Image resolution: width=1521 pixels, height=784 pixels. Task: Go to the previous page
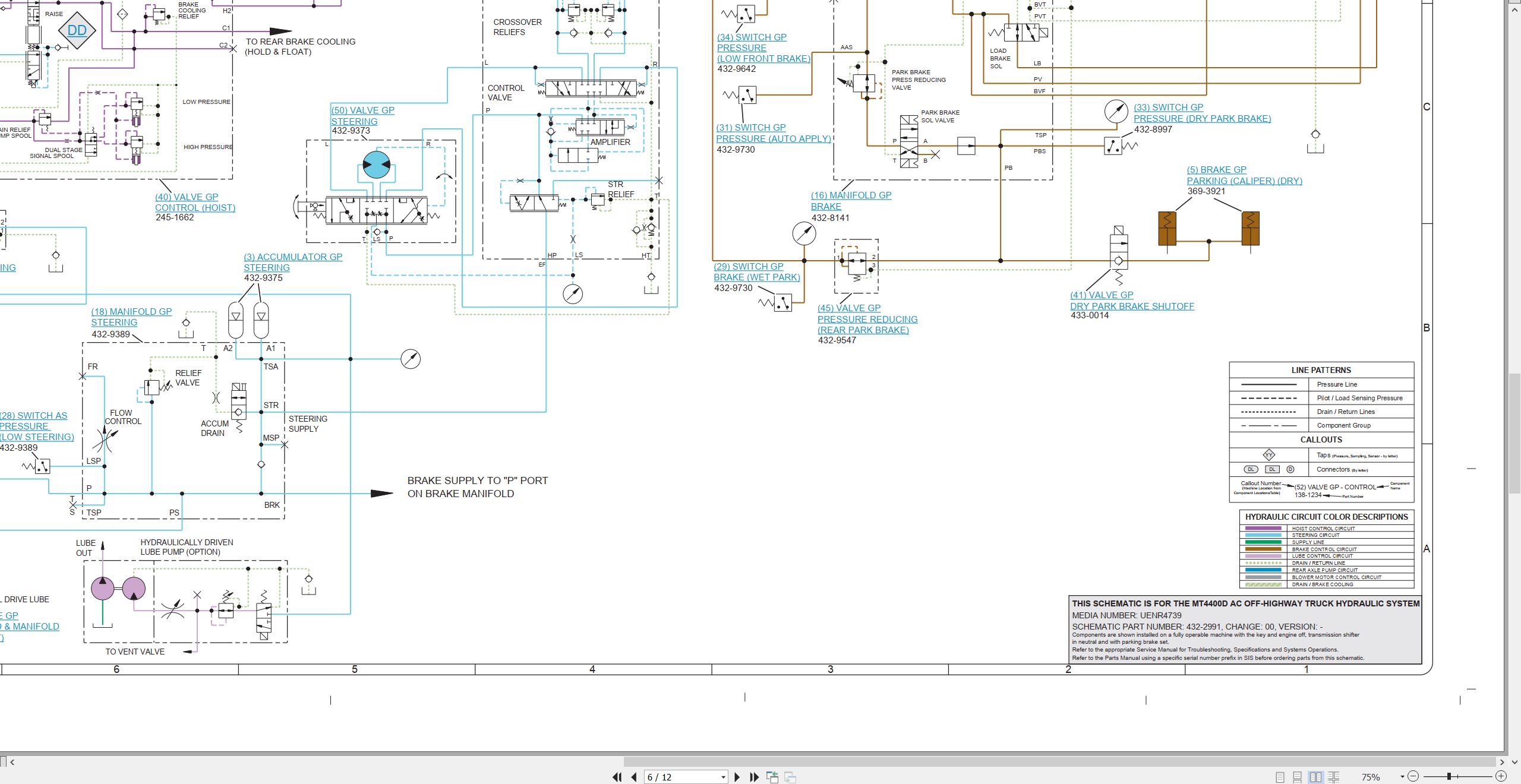[x=634, y=777]
